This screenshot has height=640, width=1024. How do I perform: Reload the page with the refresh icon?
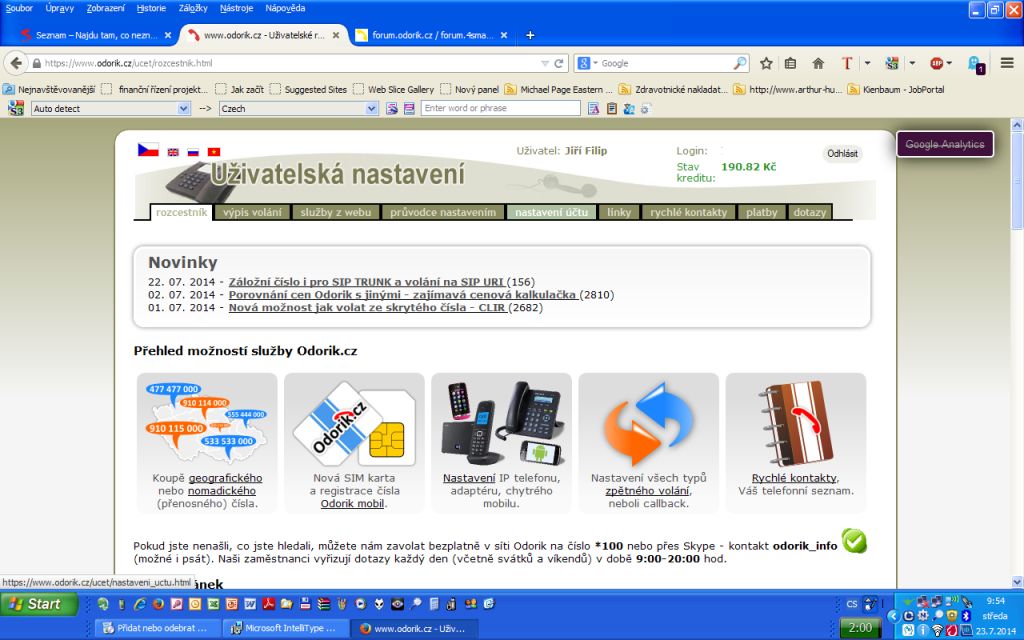pyautogui.click(x=559, y=63)
